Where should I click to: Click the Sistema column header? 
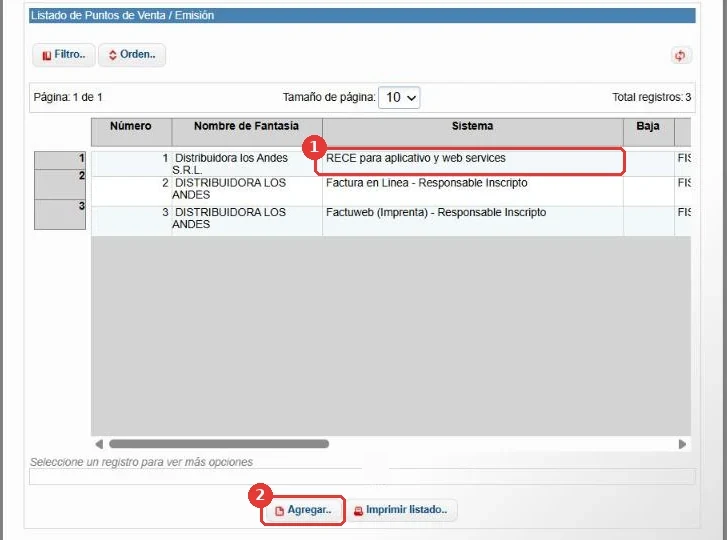(472, 132)
